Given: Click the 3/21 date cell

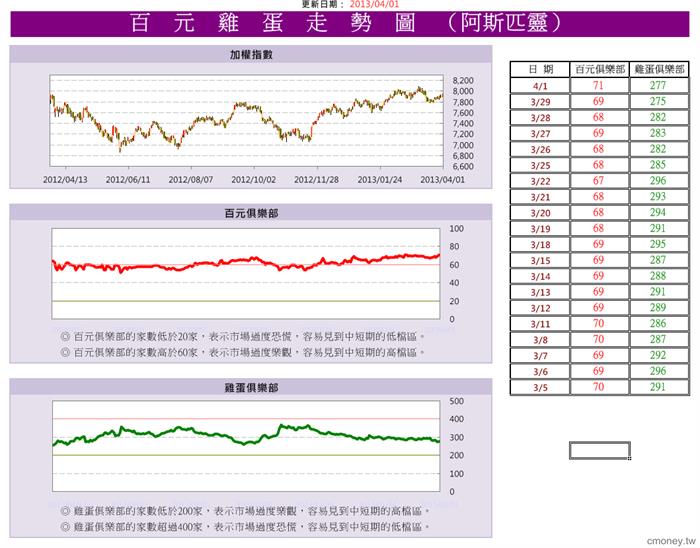Looking at the screenshot, I should (540, 197).
